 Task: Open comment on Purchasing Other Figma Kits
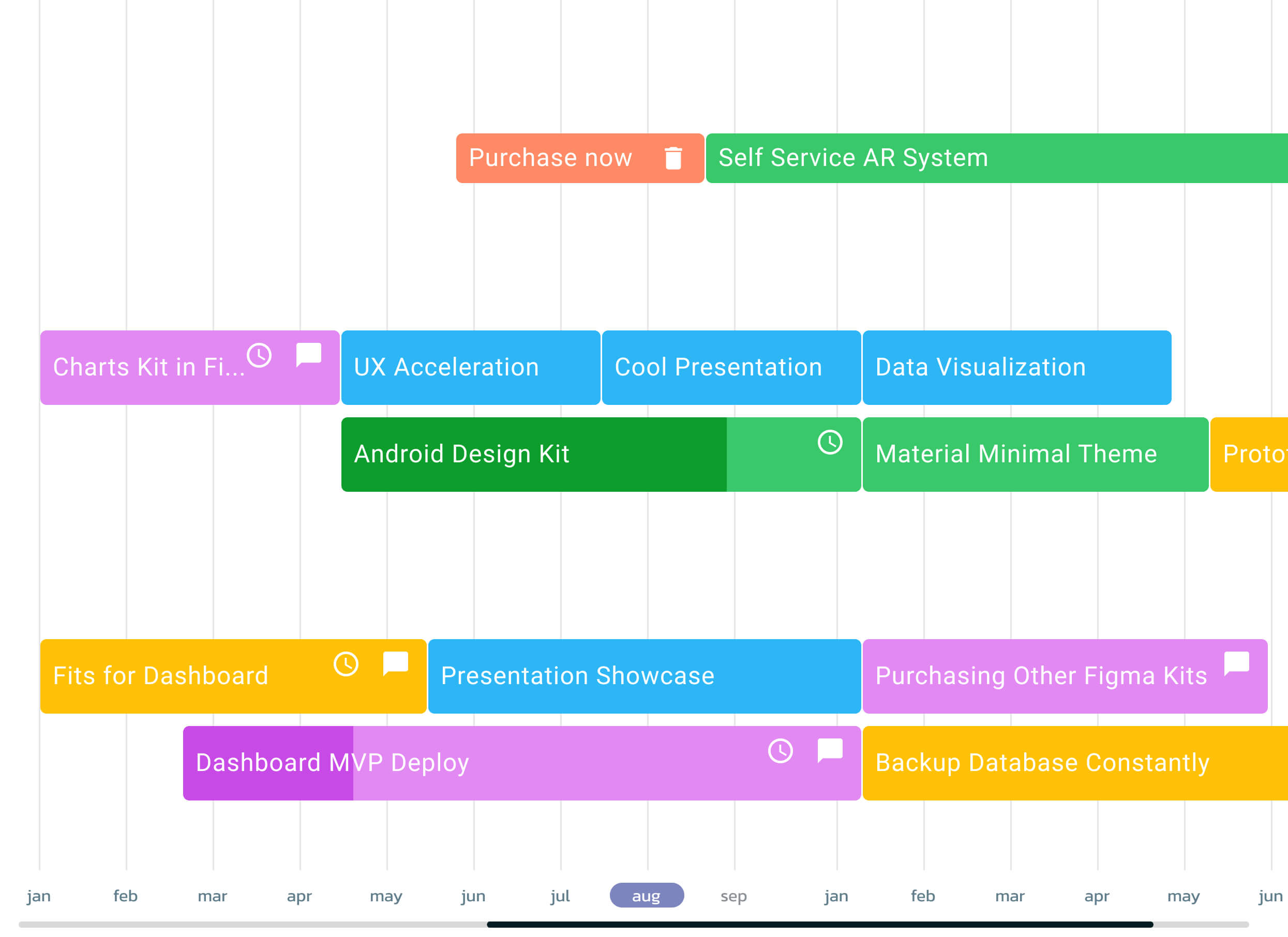pos(1236,663)
